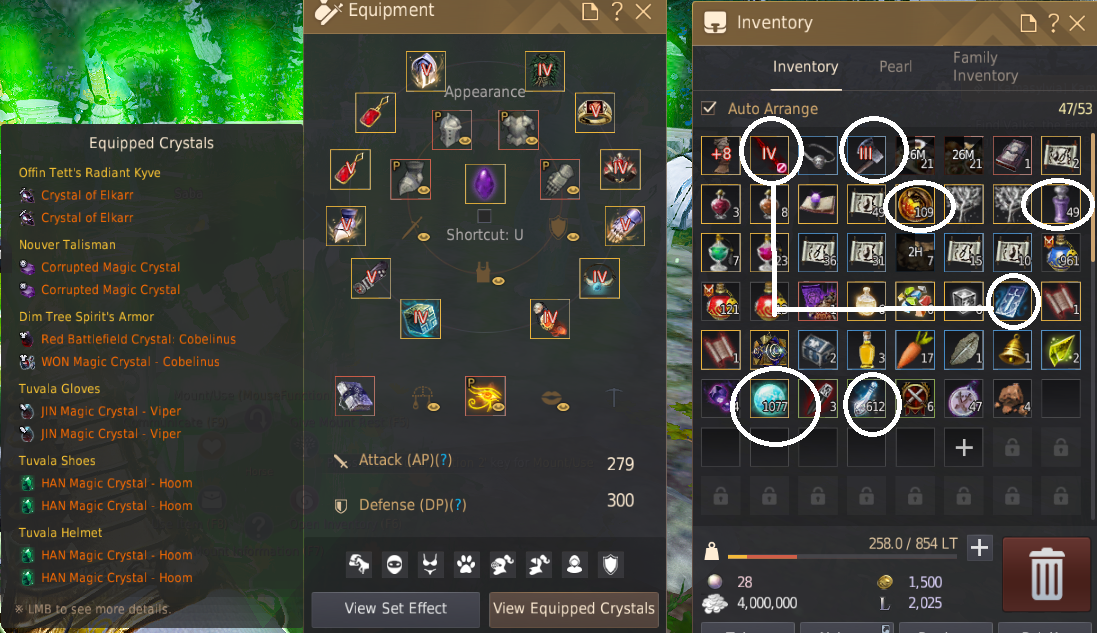Image resolution: width=1097 pixels, height=633 pixels.
Task: Select the +8 item in inventory
Action: [721, 155]
